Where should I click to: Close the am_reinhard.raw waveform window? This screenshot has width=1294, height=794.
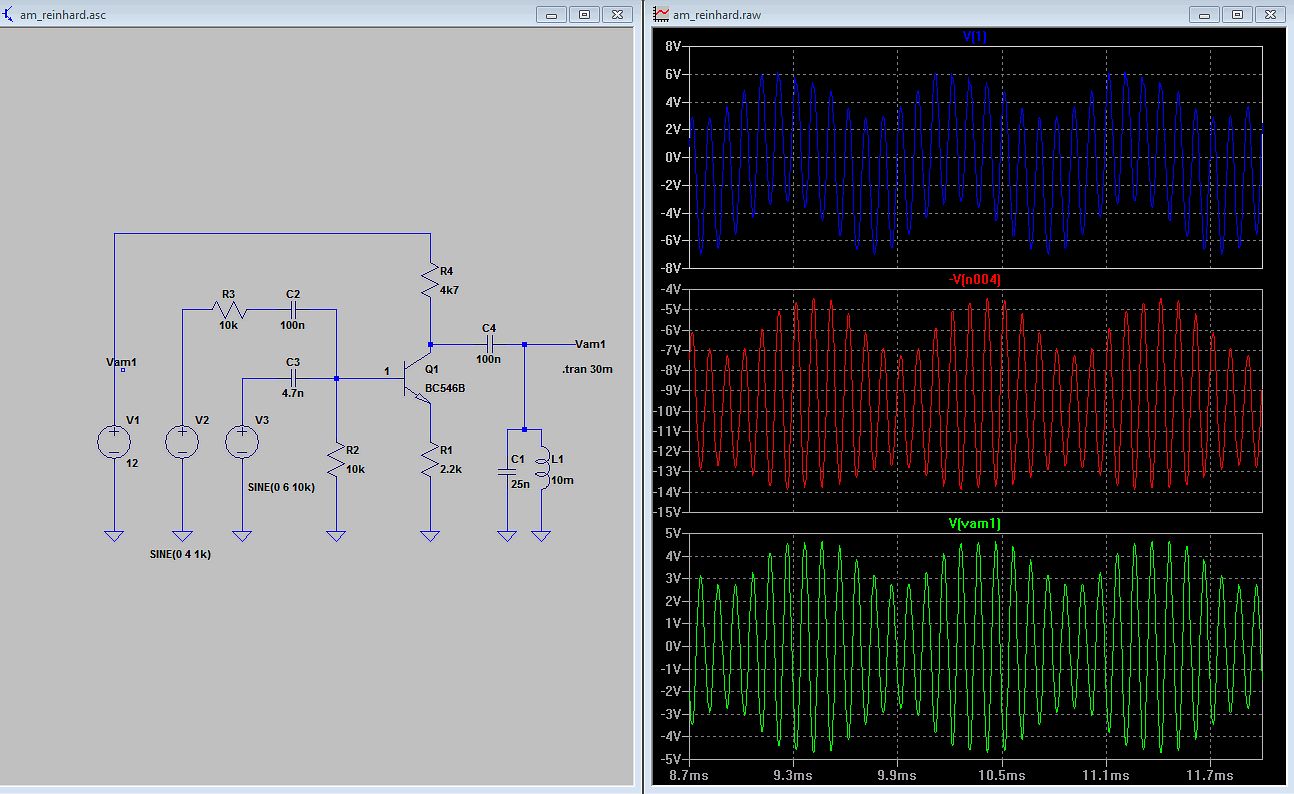[1268, 14]
